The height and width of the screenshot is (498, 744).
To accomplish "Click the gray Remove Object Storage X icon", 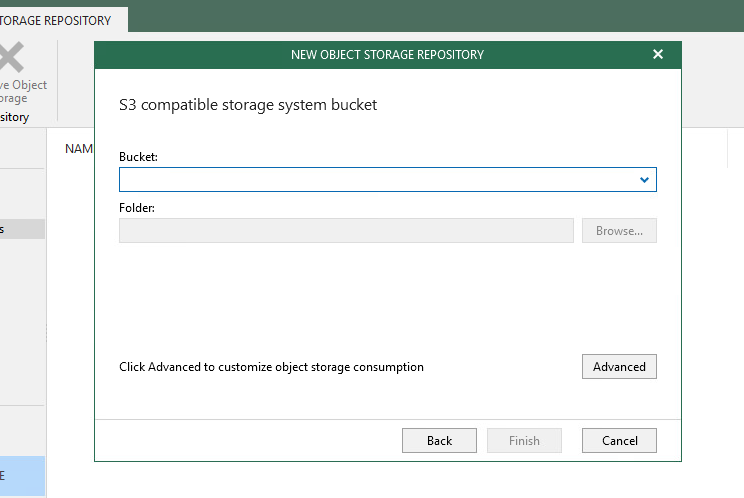I will click(x=10, y=57).
